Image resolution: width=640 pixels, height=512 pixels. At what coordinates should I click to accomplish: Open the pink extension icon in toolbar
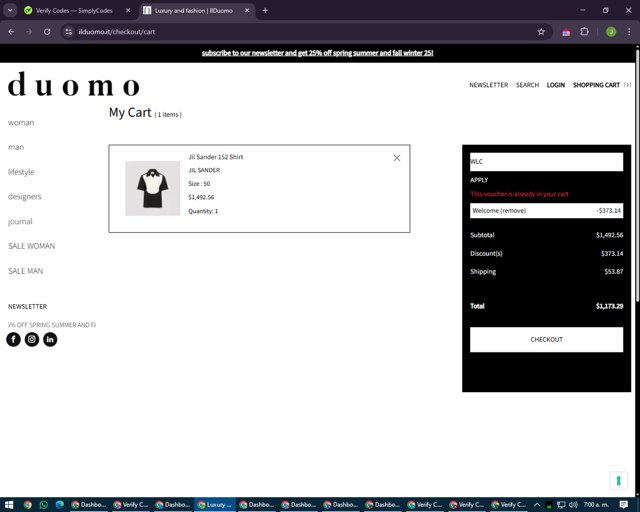click(x=566, y=32)
